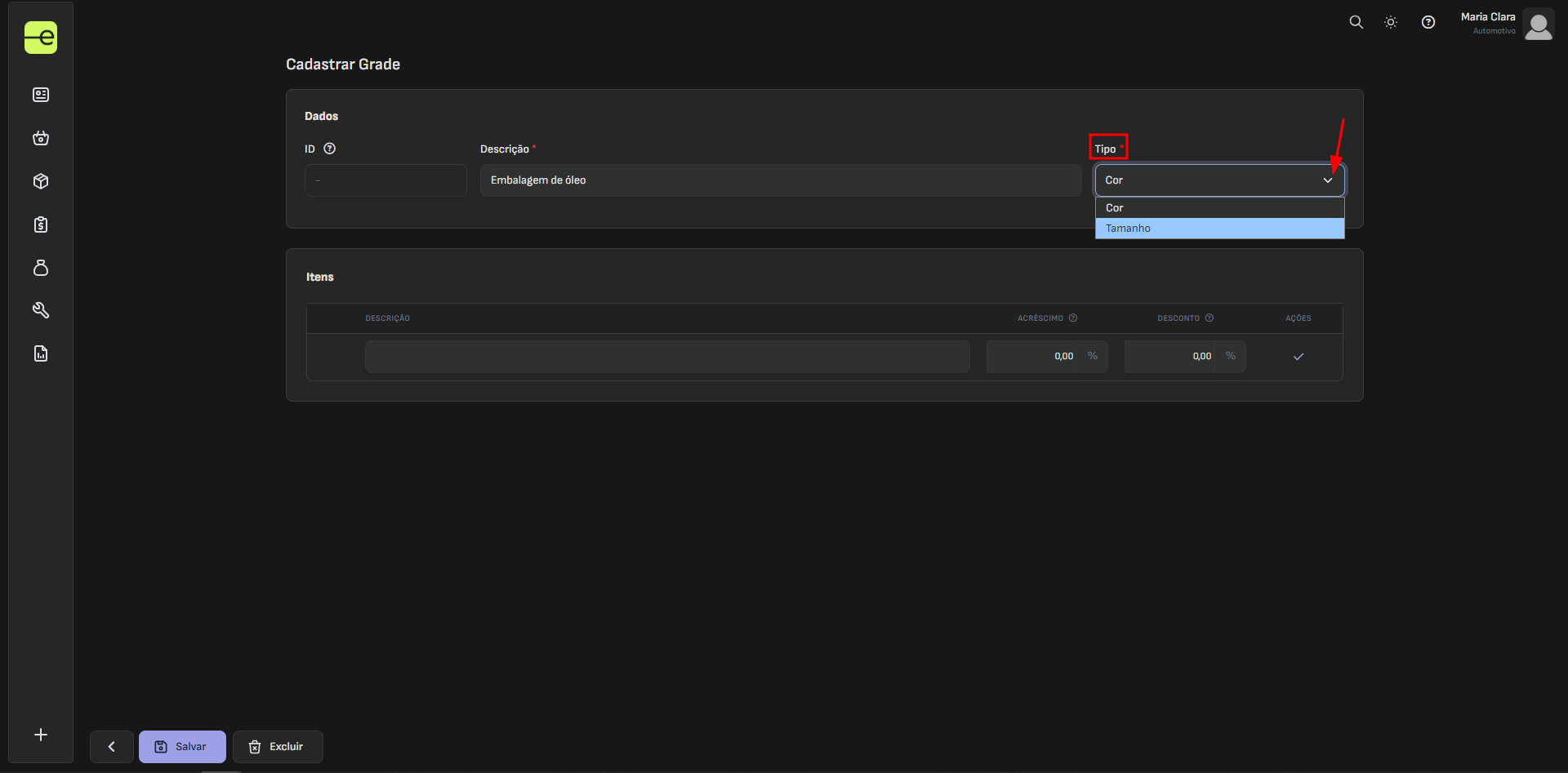This screenshot has height=773, width=1568.
Task: Open the help icon in top bar
Action: [x=1428, y=22]
